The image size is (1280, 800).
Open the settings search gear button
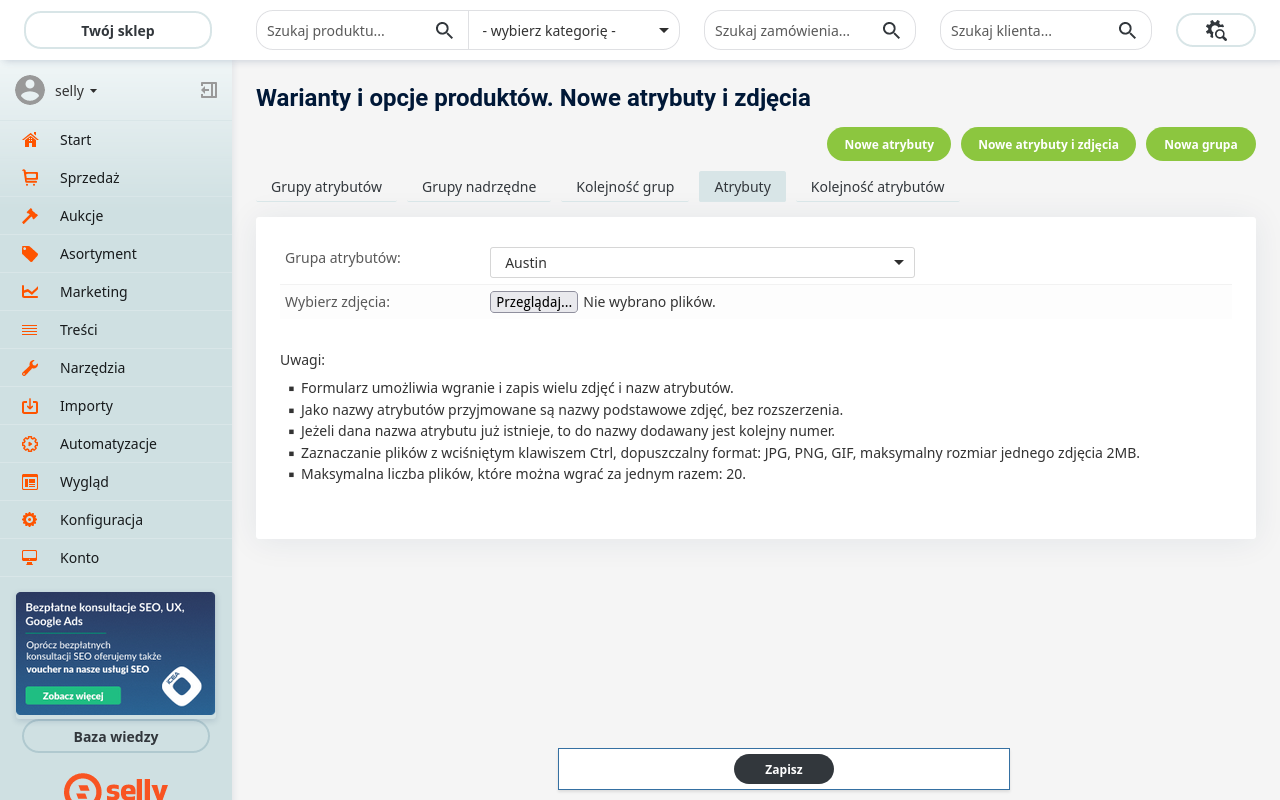[x=1215, y=30]
